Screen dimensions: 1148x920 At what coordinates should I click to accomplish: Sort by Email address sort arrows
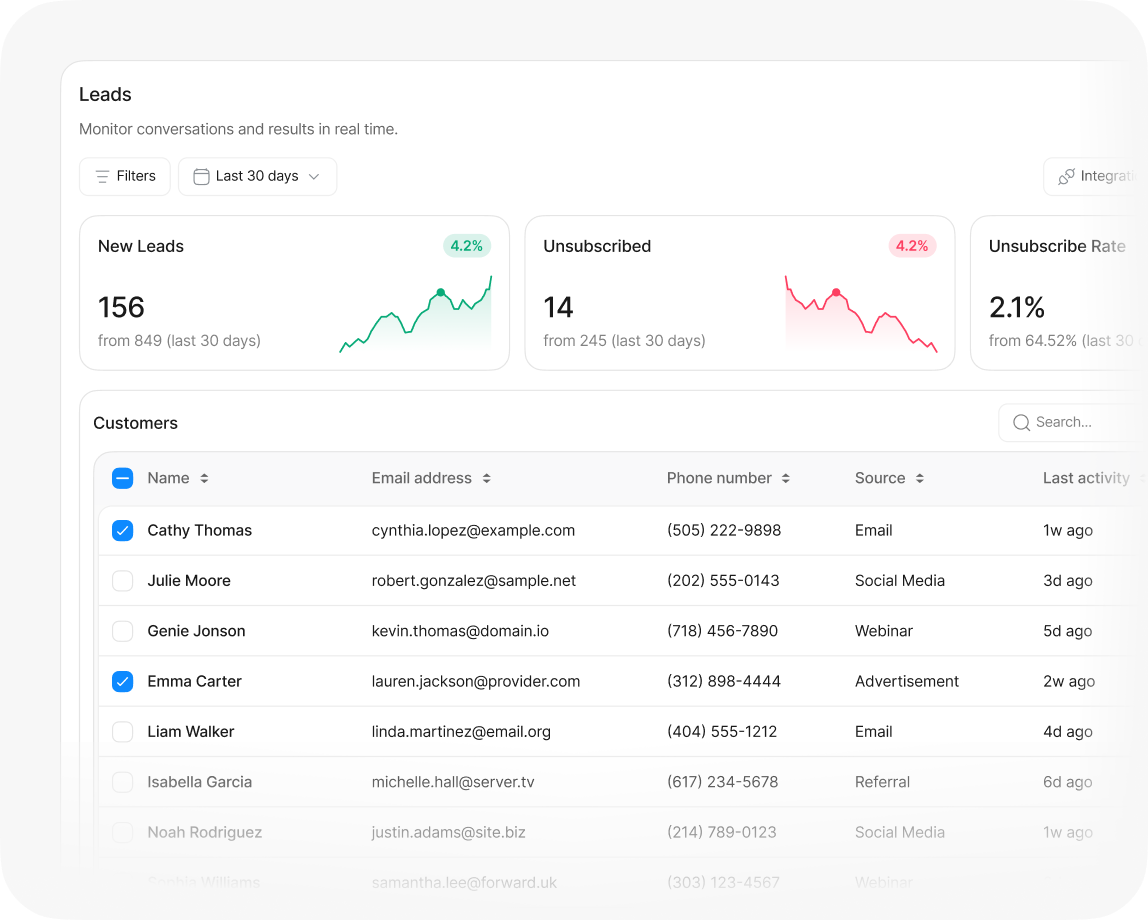click(x=486, y=478)
